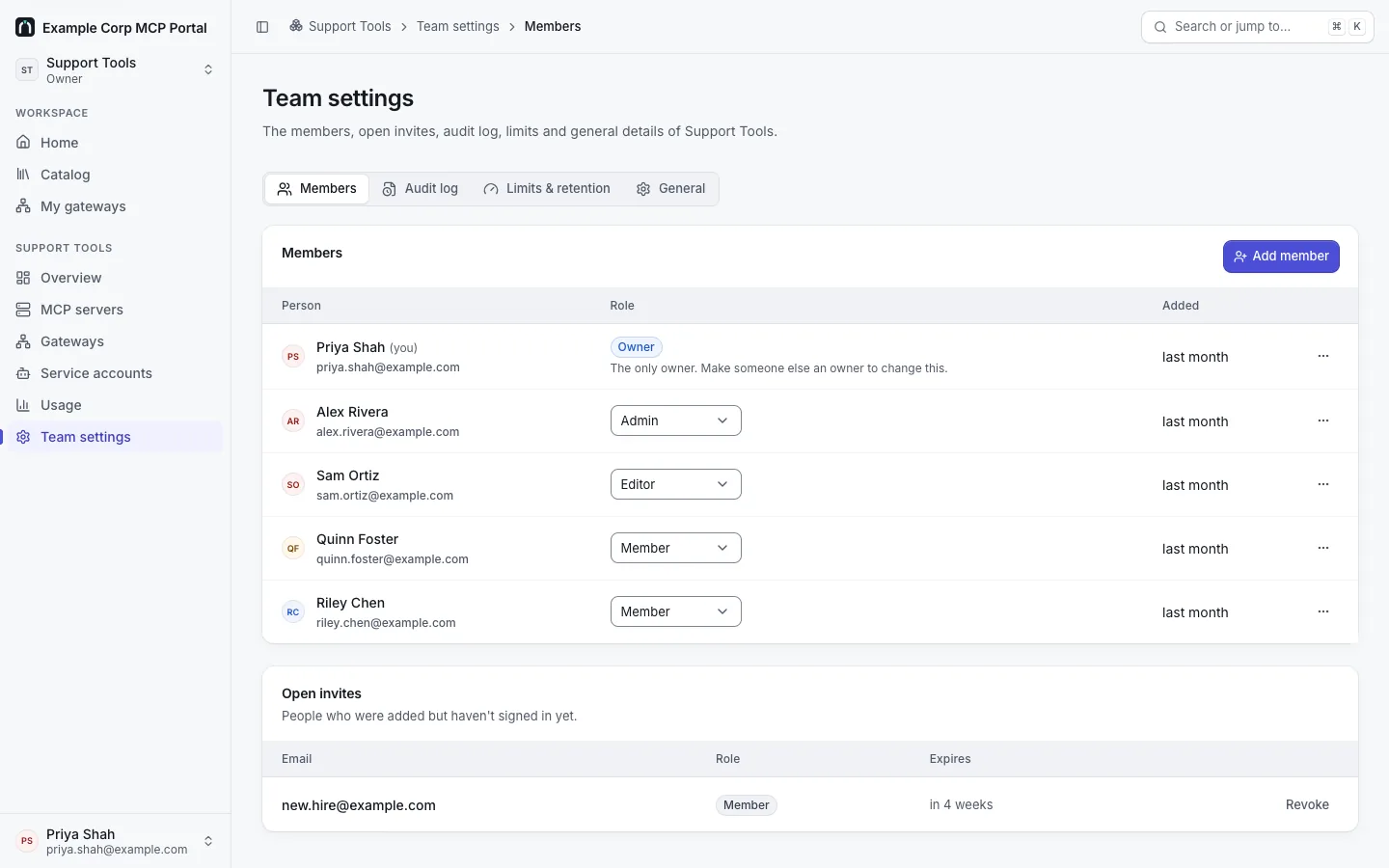
Task: Revoke the new.hire@example.com invite
Action: pos(1307,804)
